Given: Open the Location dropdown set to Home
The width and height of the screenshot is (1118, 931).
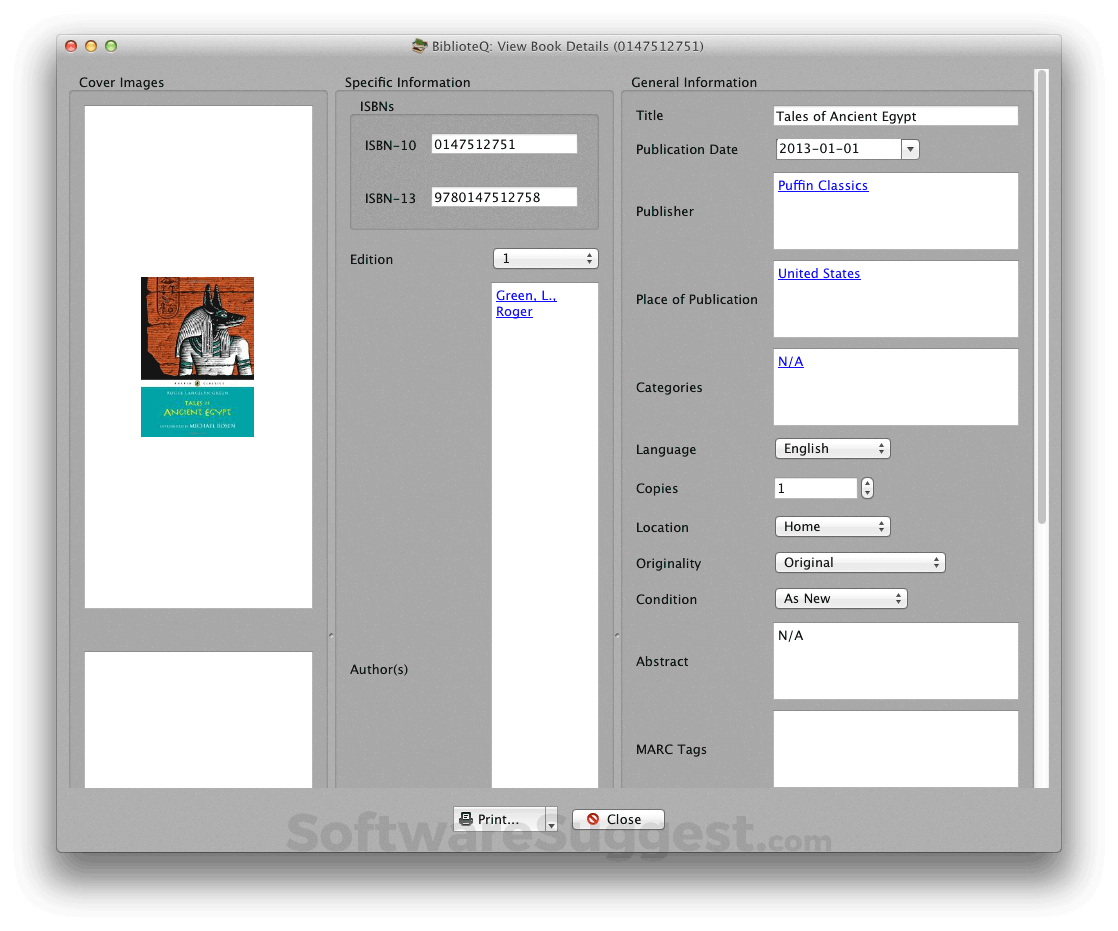Looking at the screenshot, I should pyautogui.click(x=831, y=526).
